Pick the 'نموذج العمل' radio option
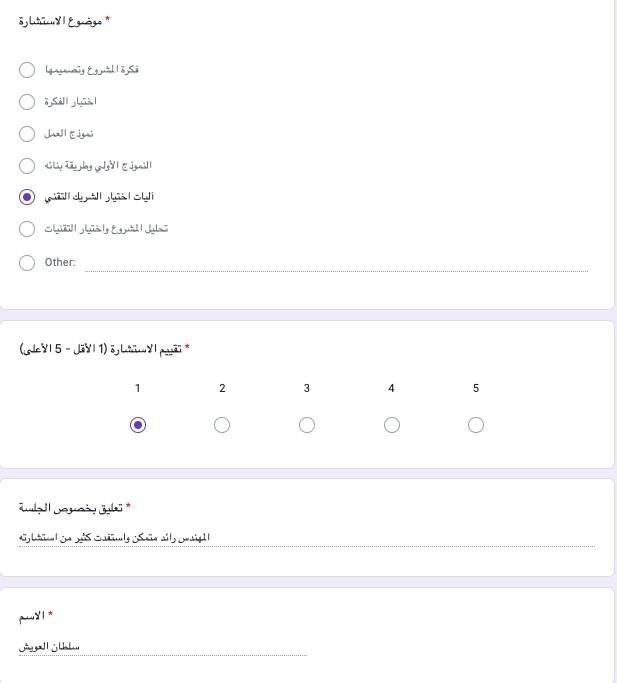Viewport: 617px width, 683px height. click(x=27, y=133)
